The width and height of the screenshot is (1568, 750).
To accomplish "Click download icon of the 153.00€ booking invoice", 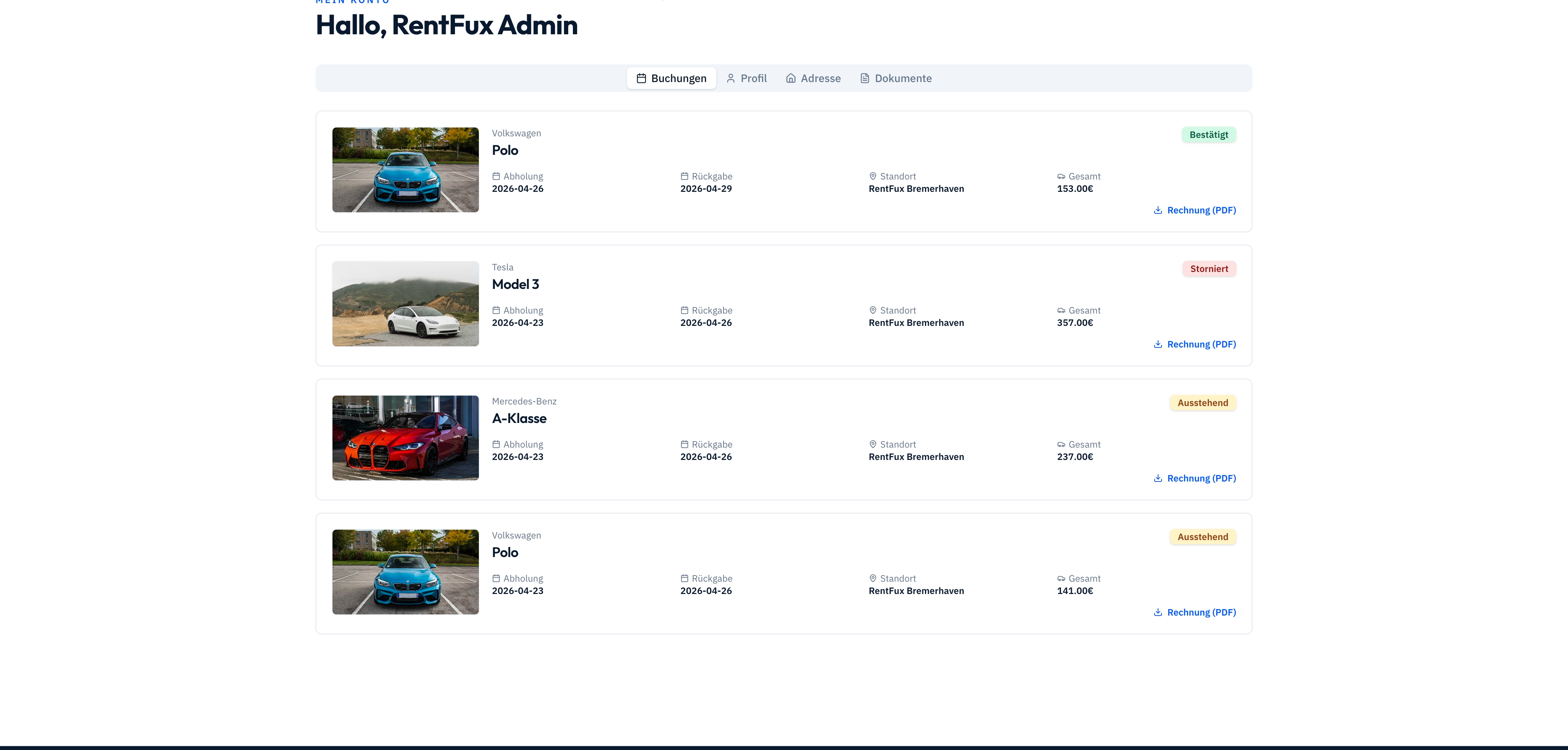I will (1158, 210).
